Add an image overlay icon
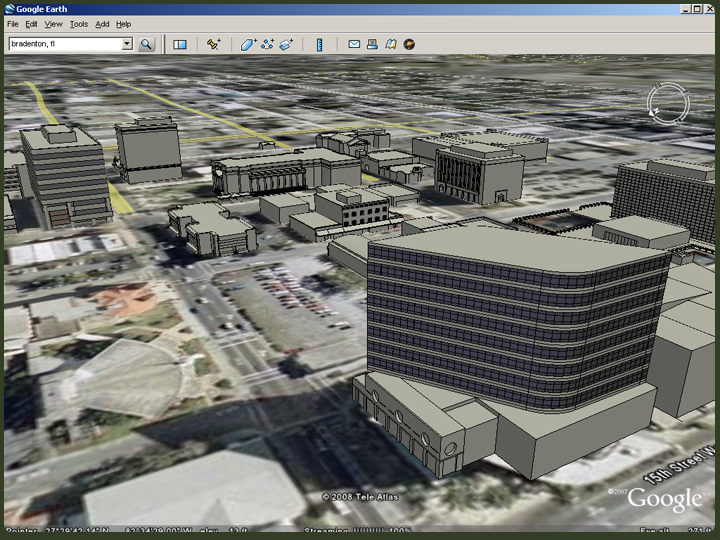 (286, 44)
